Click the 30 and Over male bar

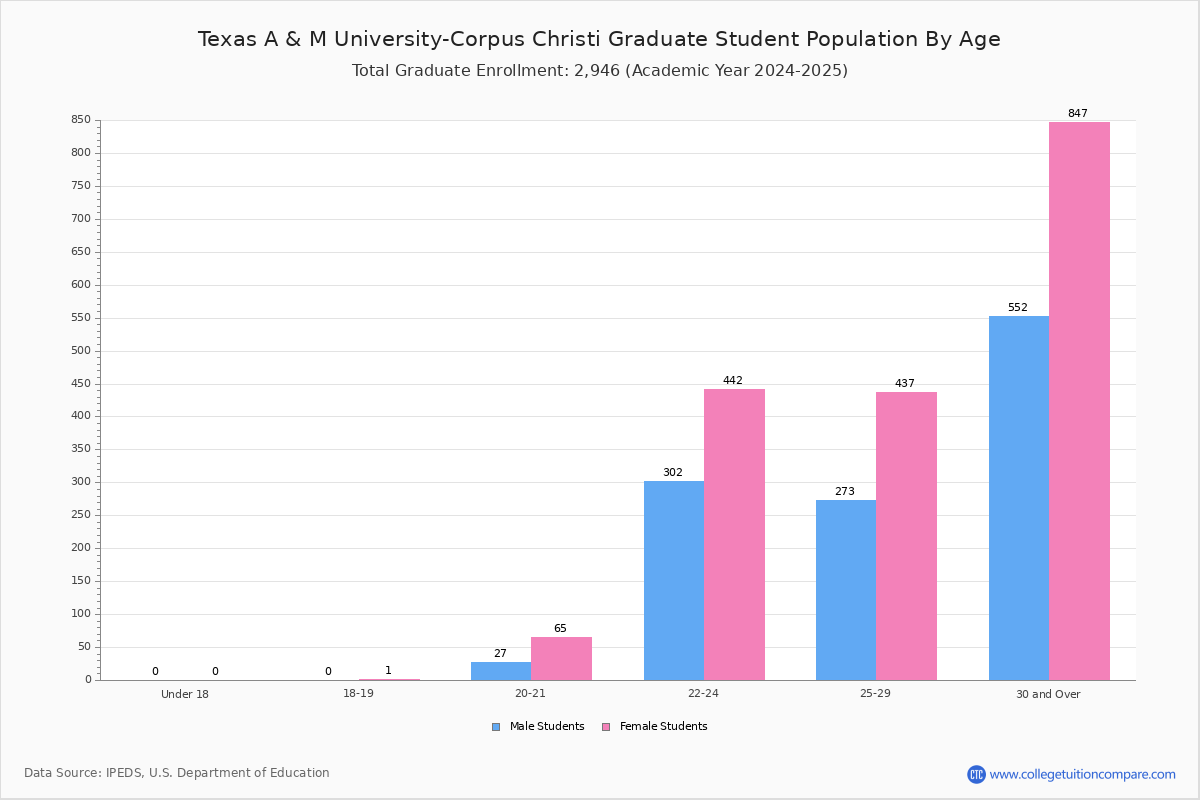(x=1019, y=498)
